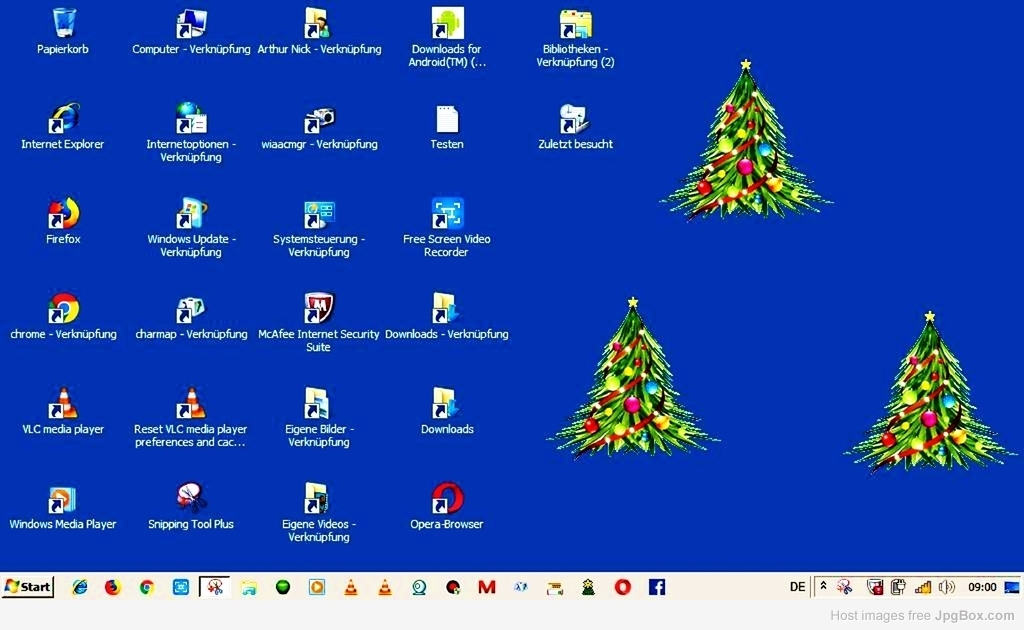The width and height of the screenshot is (1024, 630).
Task: Expand hidden tray icons chevron
Action: click(824, 586)
